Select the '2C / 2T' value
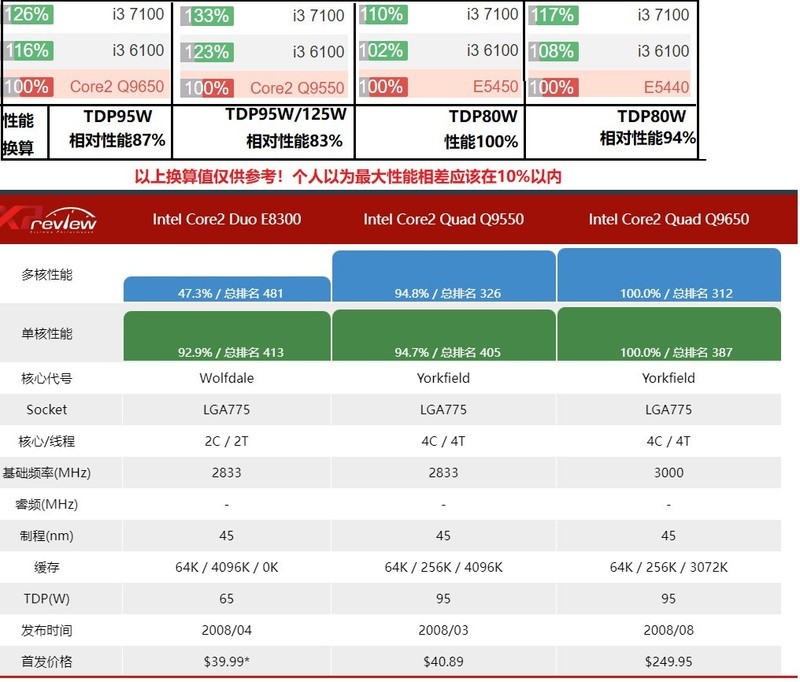Viewport: 800px width, 682px height. coord(227,441)
